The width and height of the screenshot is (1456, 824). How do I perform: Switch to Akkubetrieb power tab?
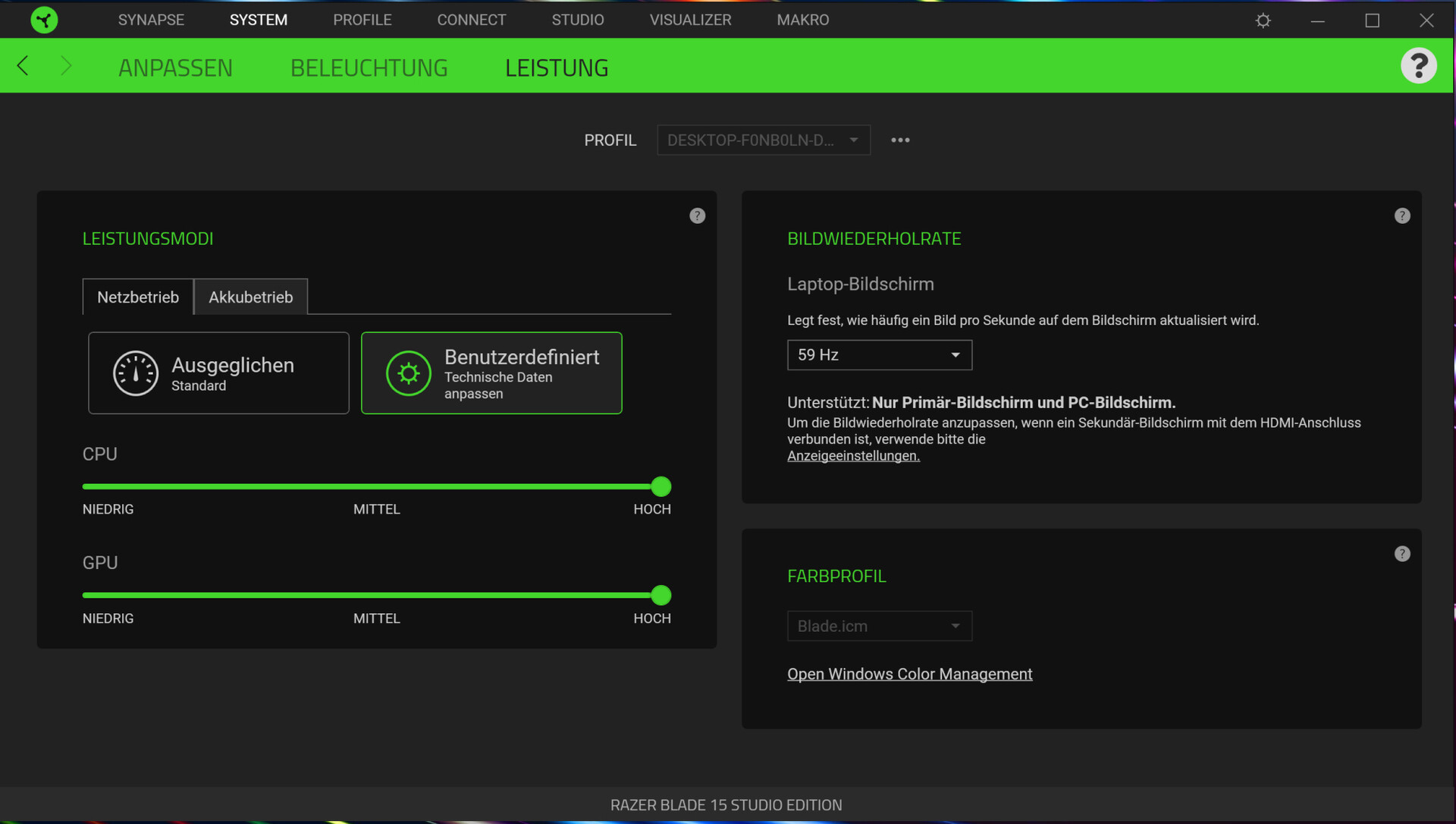click(x=250, y=297)
